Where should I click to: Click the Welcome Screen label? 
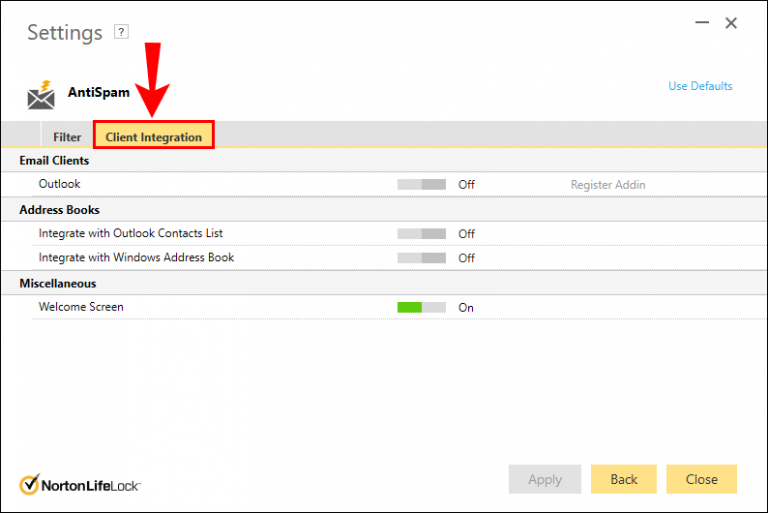tap(81, 307)
